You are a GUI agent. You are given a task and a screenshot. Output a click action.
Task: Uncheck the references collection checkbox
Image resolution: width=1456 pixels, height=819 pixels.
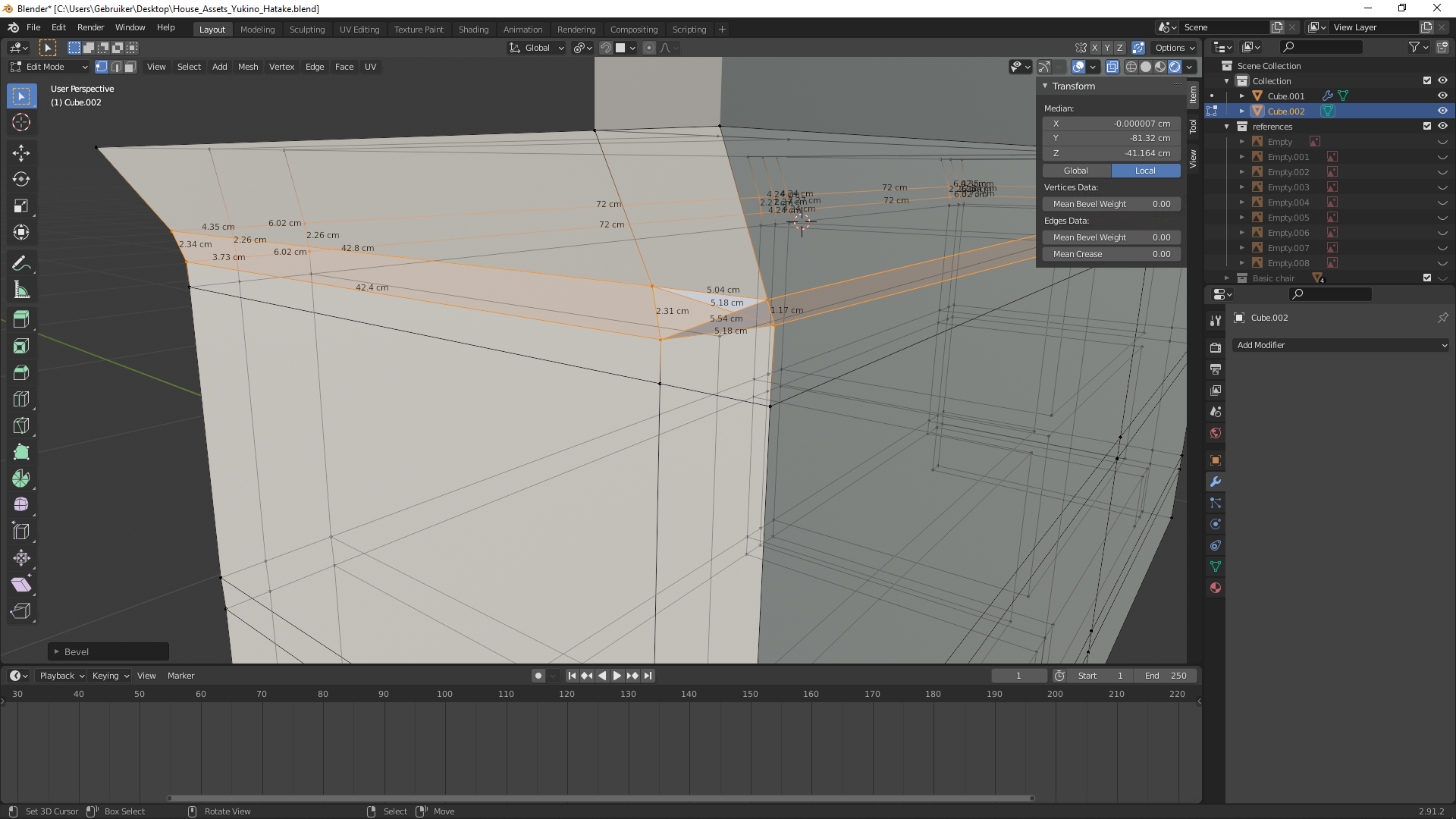click(x=1427, y=126)
